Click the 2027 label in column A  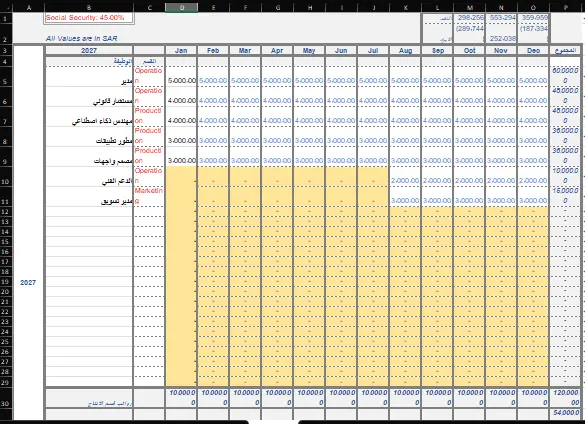(28, 283)
